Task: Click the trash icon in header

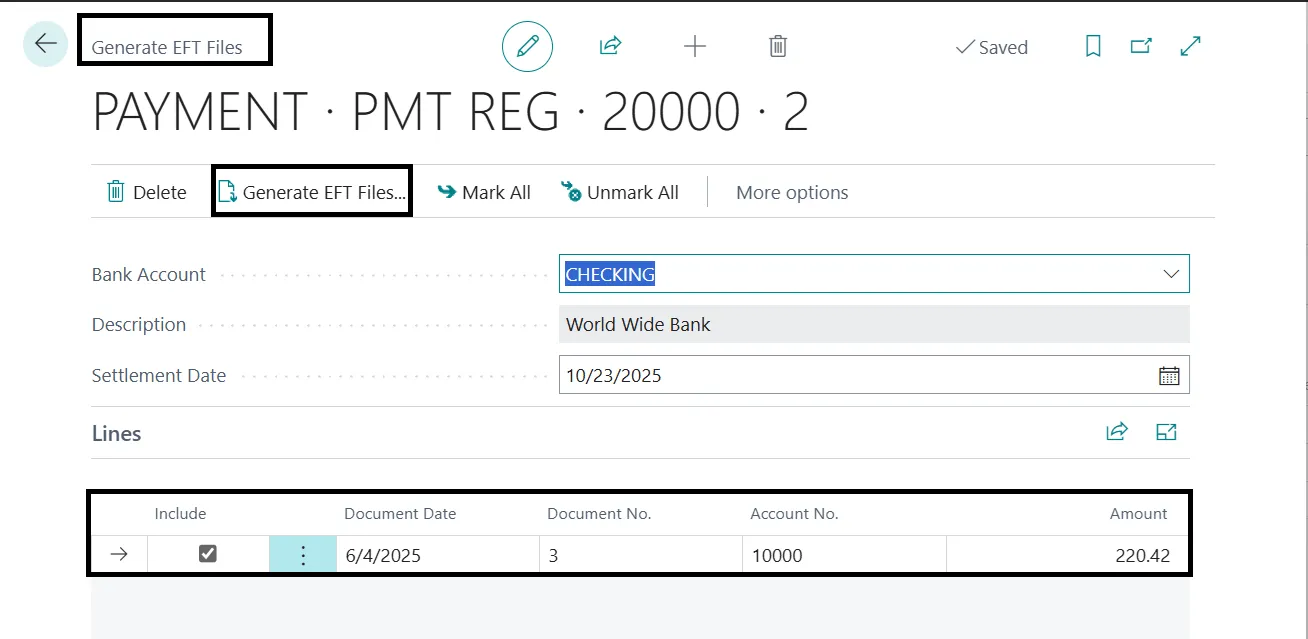Action: pyautogui.click(x=778, y=46)
